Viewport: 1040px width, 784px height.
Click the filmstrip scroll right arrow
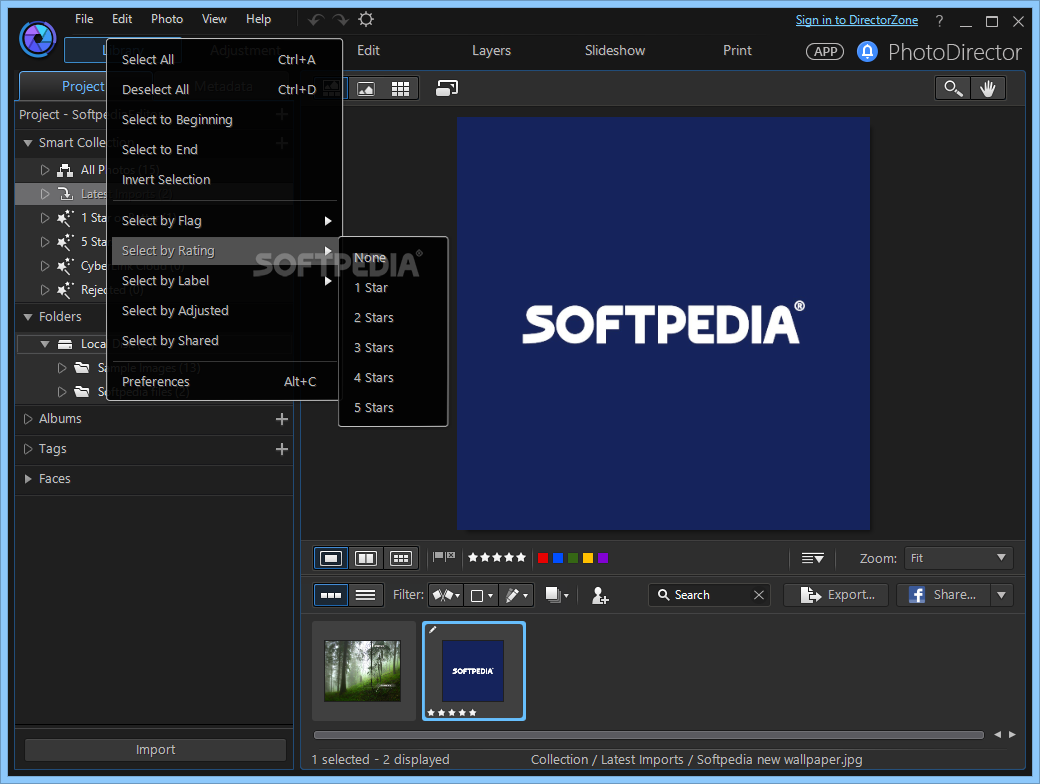pos(1012,734)
